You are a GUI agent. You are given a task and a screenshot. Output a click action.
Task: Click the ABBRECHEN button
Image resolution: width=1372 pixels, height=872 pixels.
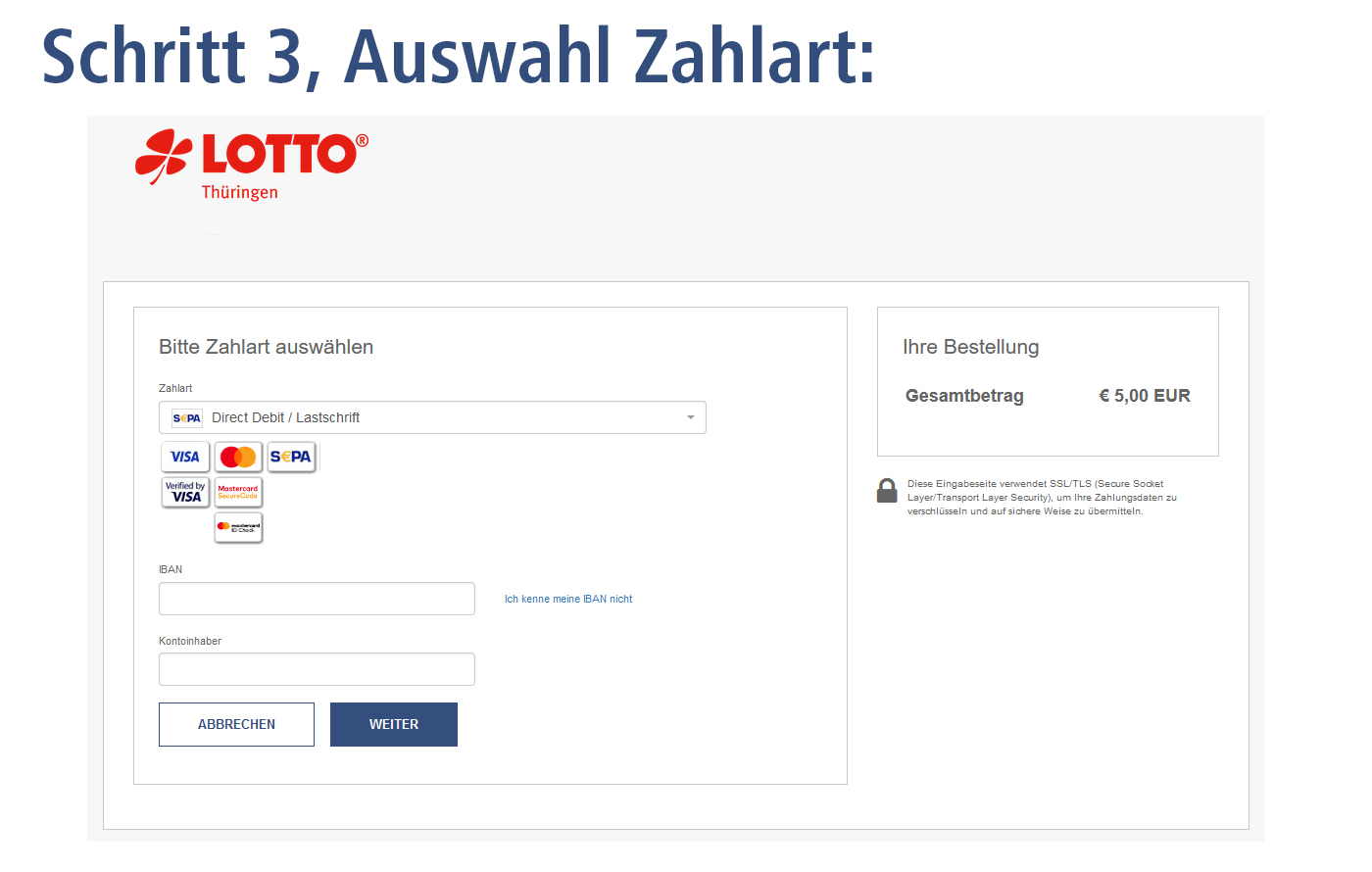[x=236, y=724]
